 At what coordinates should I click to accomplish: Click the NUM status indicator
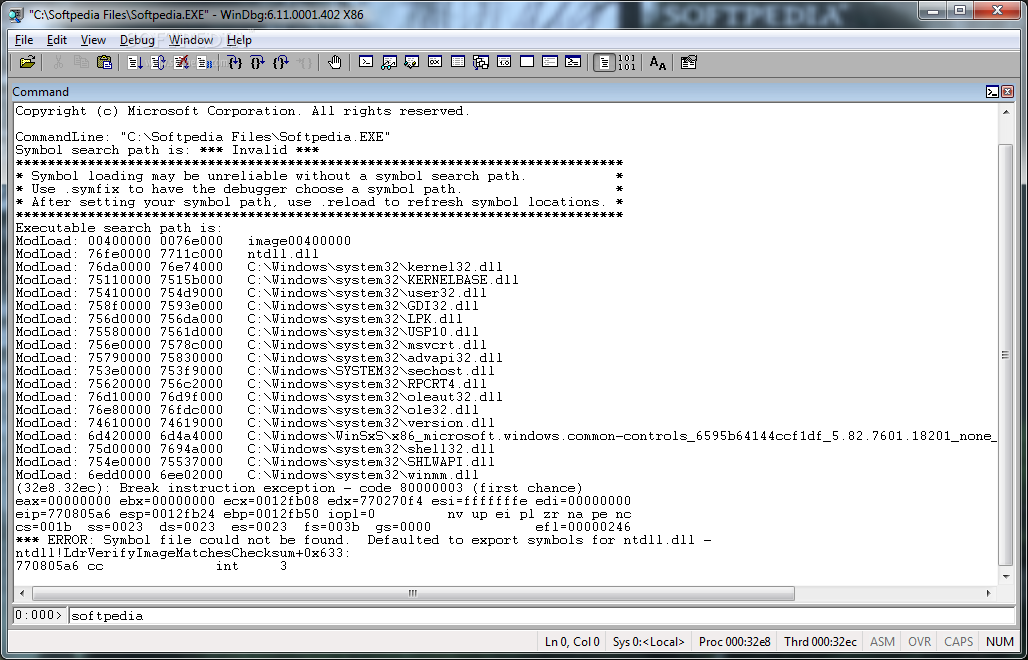pyautogui.click(x=999, y=642)
